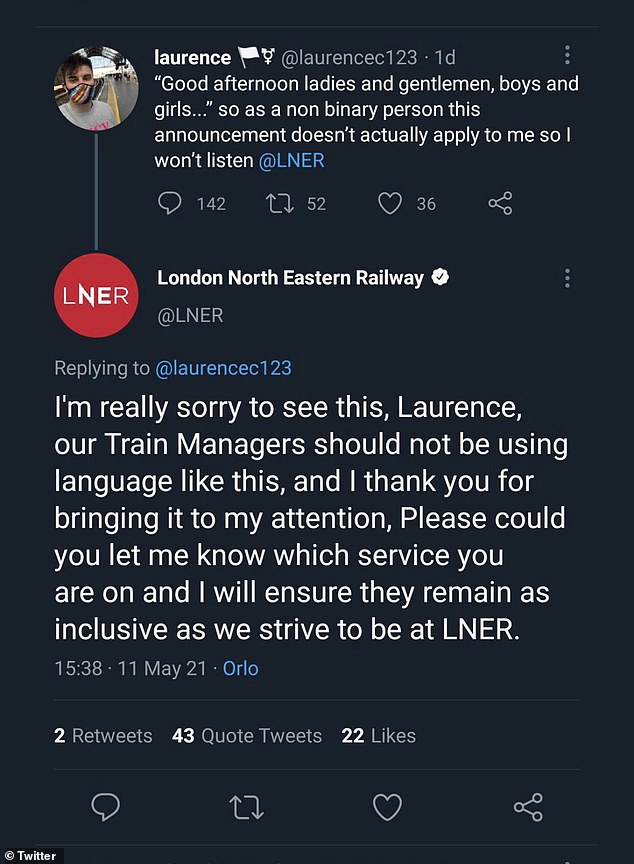View the 2 Retweets list

click(x=103, y=735)
